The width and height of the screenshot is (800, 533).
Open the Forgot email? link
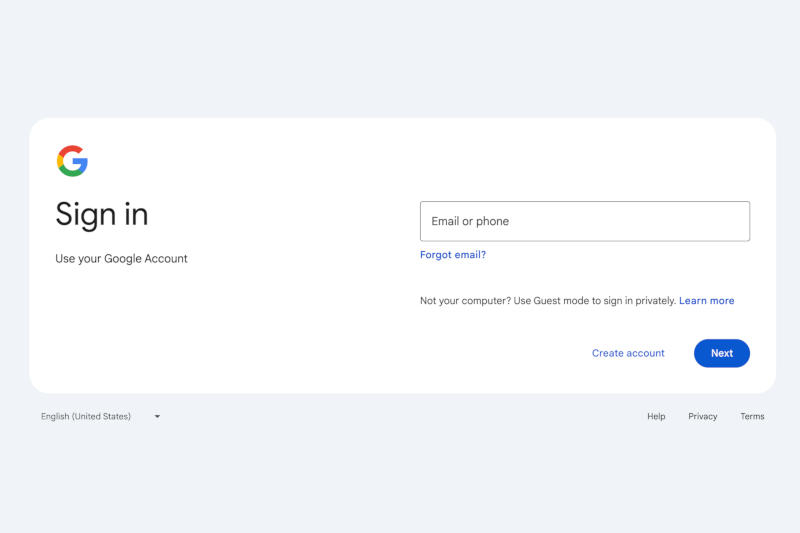tap(453, 255)
